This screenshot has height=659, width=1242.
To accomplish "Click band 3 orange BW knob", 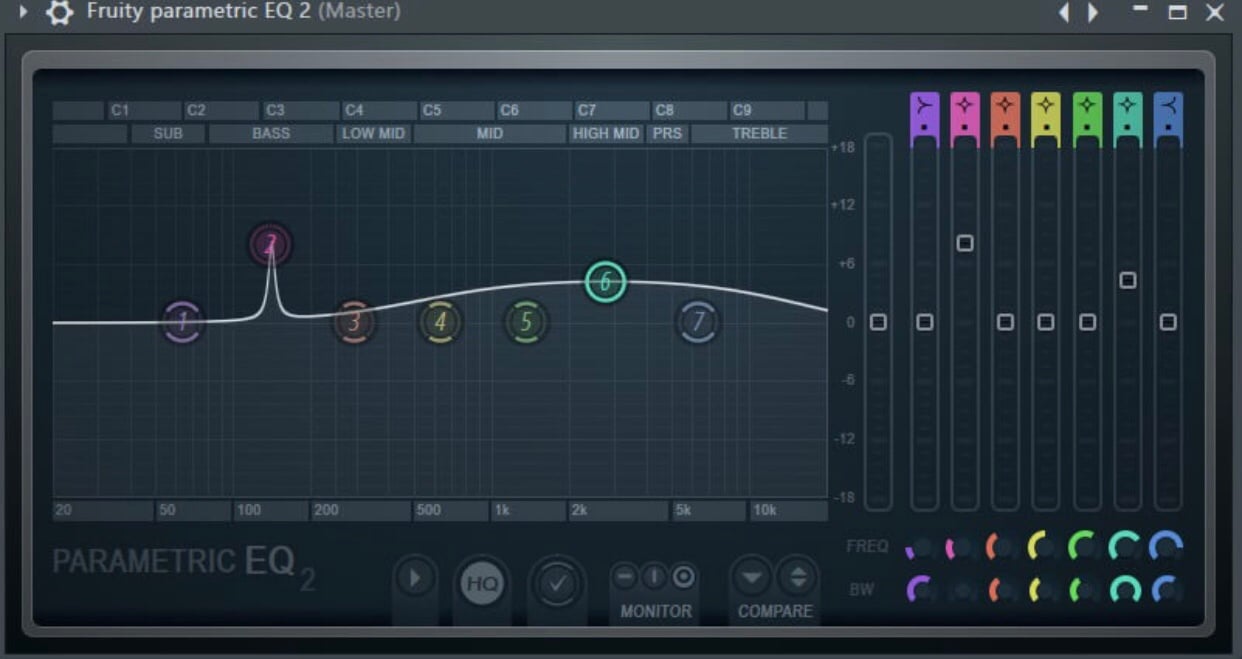I will [1004, 590].
